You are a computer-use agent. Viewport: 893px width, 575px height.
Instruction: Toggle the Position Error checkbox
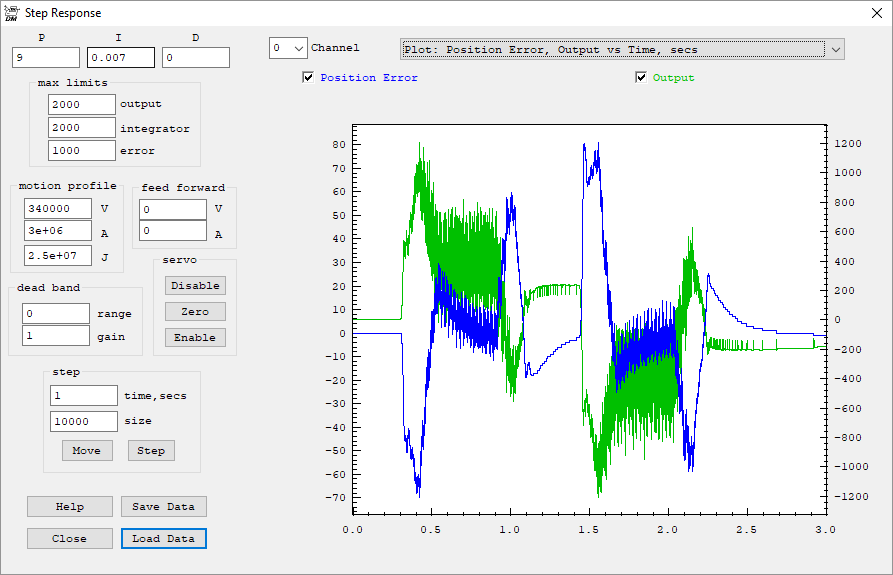point(308,78)
